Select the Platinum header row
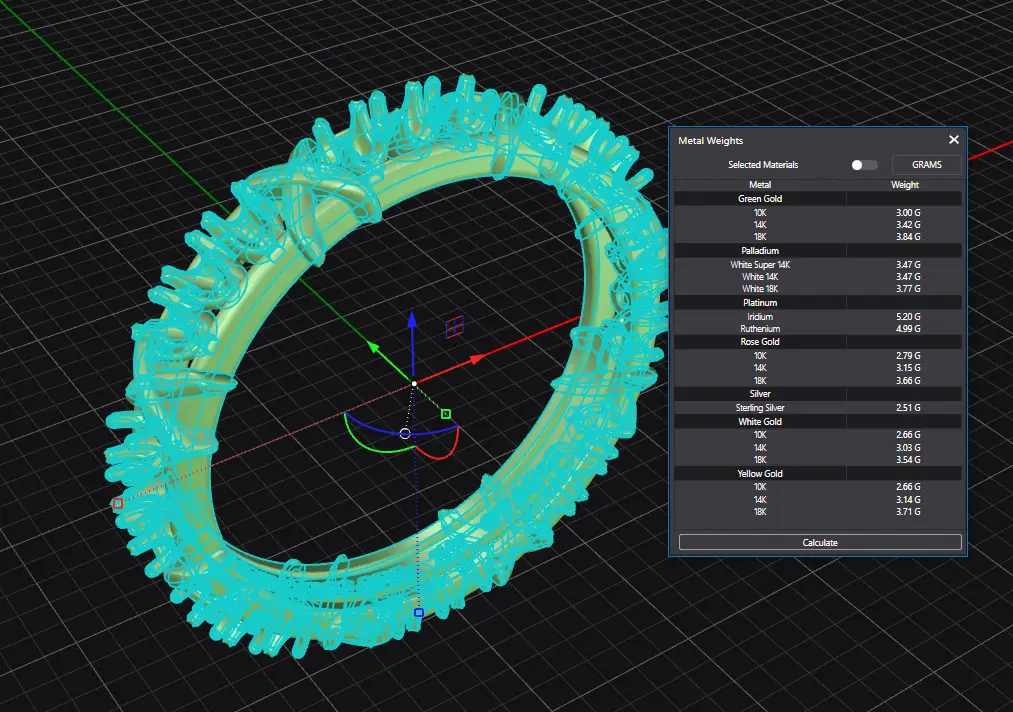The height and width of the screenshot is (712, 1013). [818, 302]
